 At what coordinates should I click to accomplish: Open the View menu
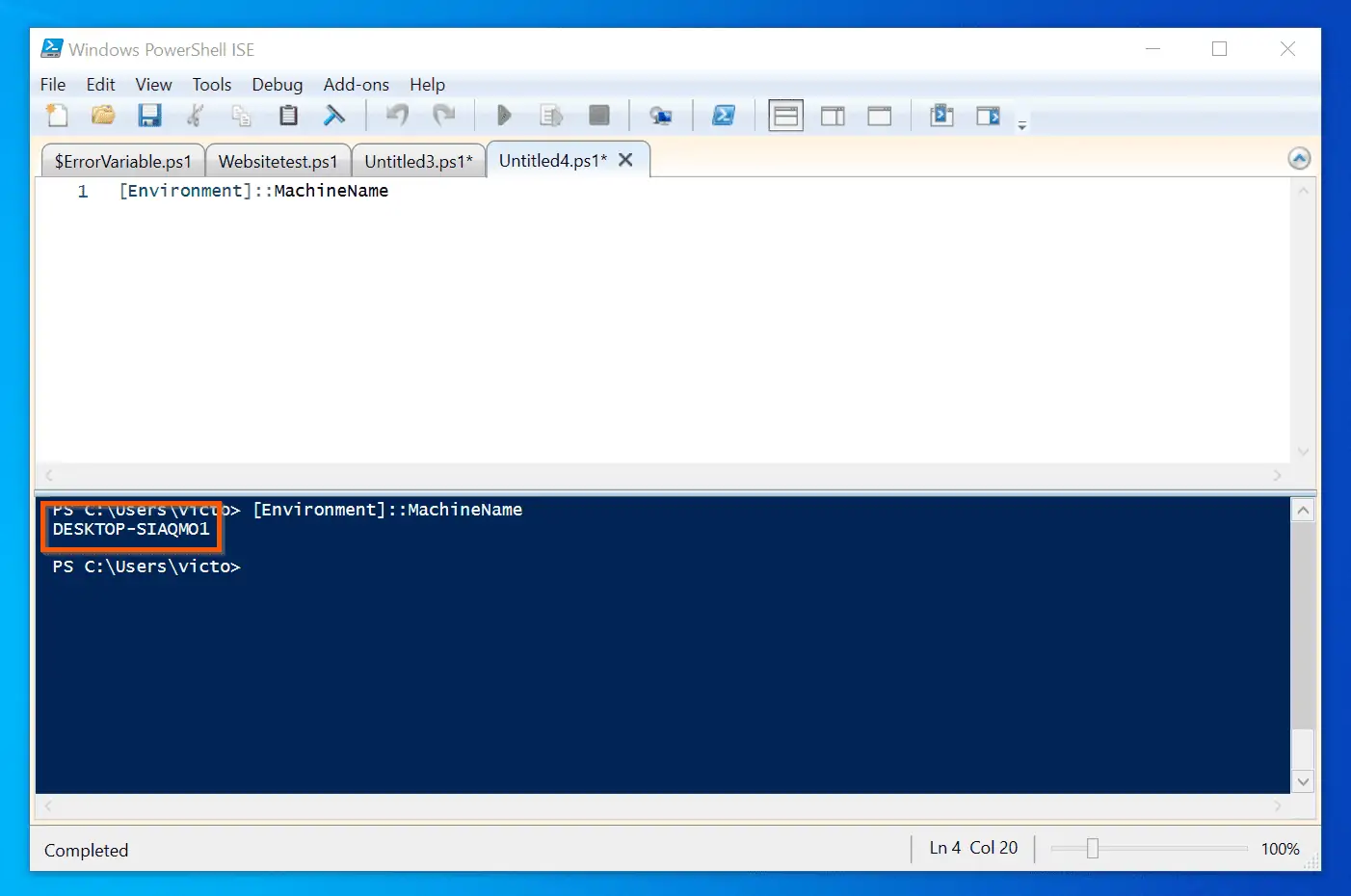[153, 85]
